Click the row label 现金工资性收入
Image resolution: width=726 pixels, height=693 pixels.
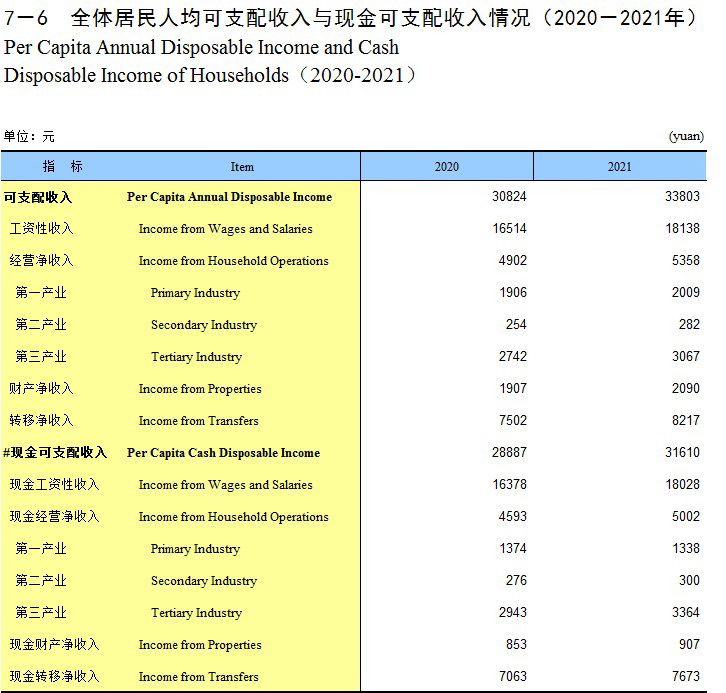[54, 484]
